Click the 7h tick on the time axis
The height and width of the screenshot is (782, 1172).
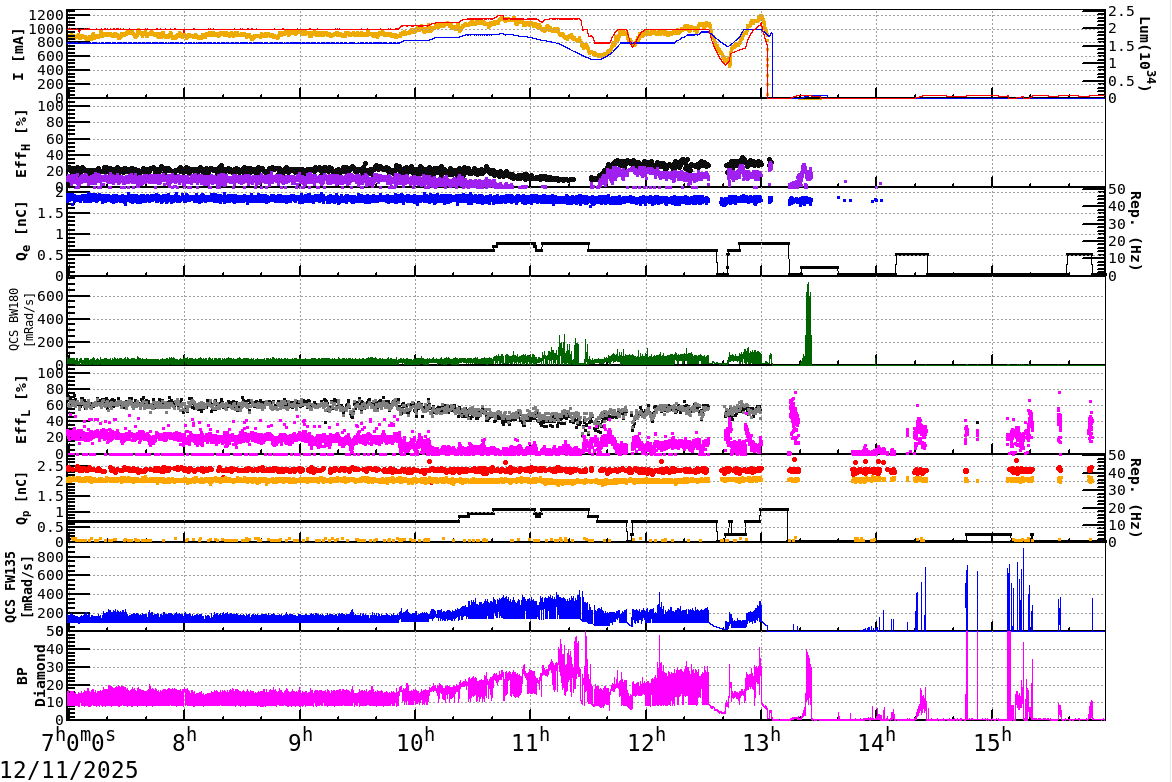click(54, 740)
